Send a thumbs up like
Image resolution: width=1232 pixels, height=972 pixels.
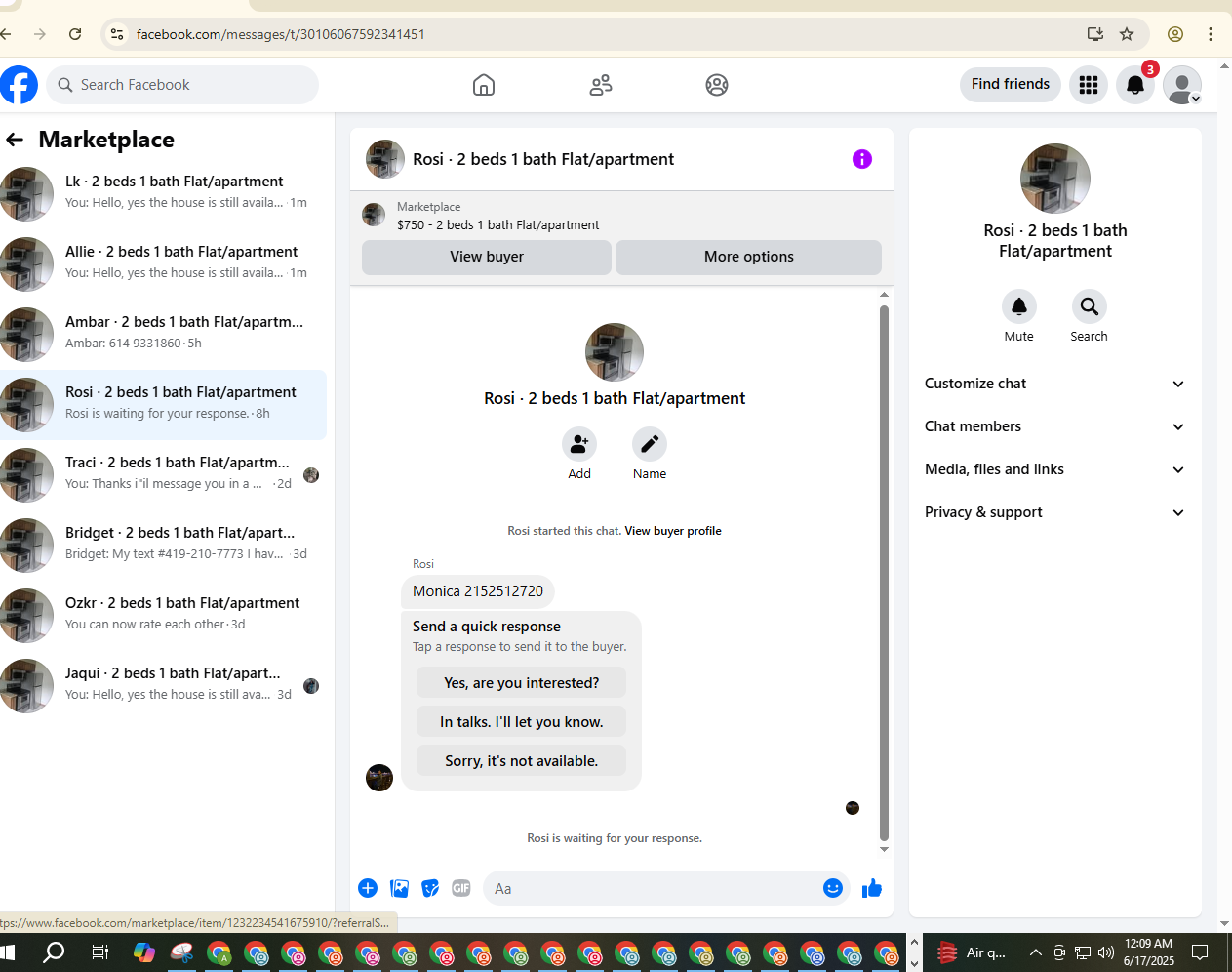[872, 888]
